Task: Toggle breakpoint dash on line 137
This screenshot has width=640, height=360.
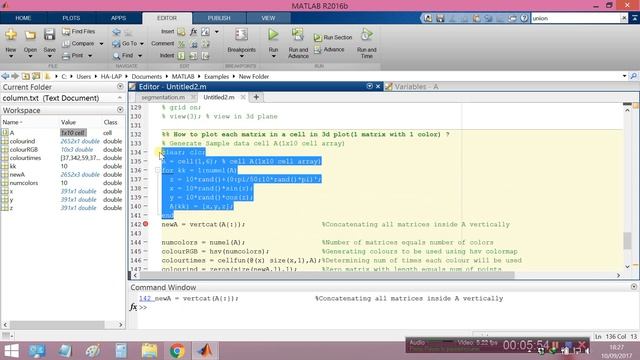Action: pyautogui.click(x=145, y=179)
